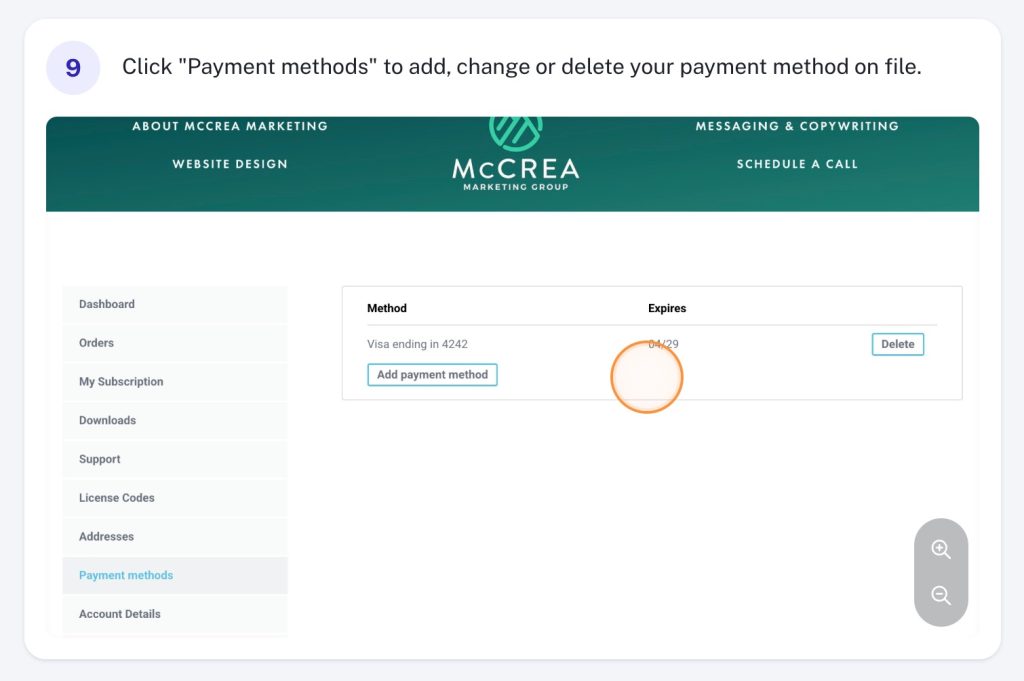Viewport: 1024px width, 681px height.
Task: Click the zoom out magnifier icon
Action: tap(940, 595)
